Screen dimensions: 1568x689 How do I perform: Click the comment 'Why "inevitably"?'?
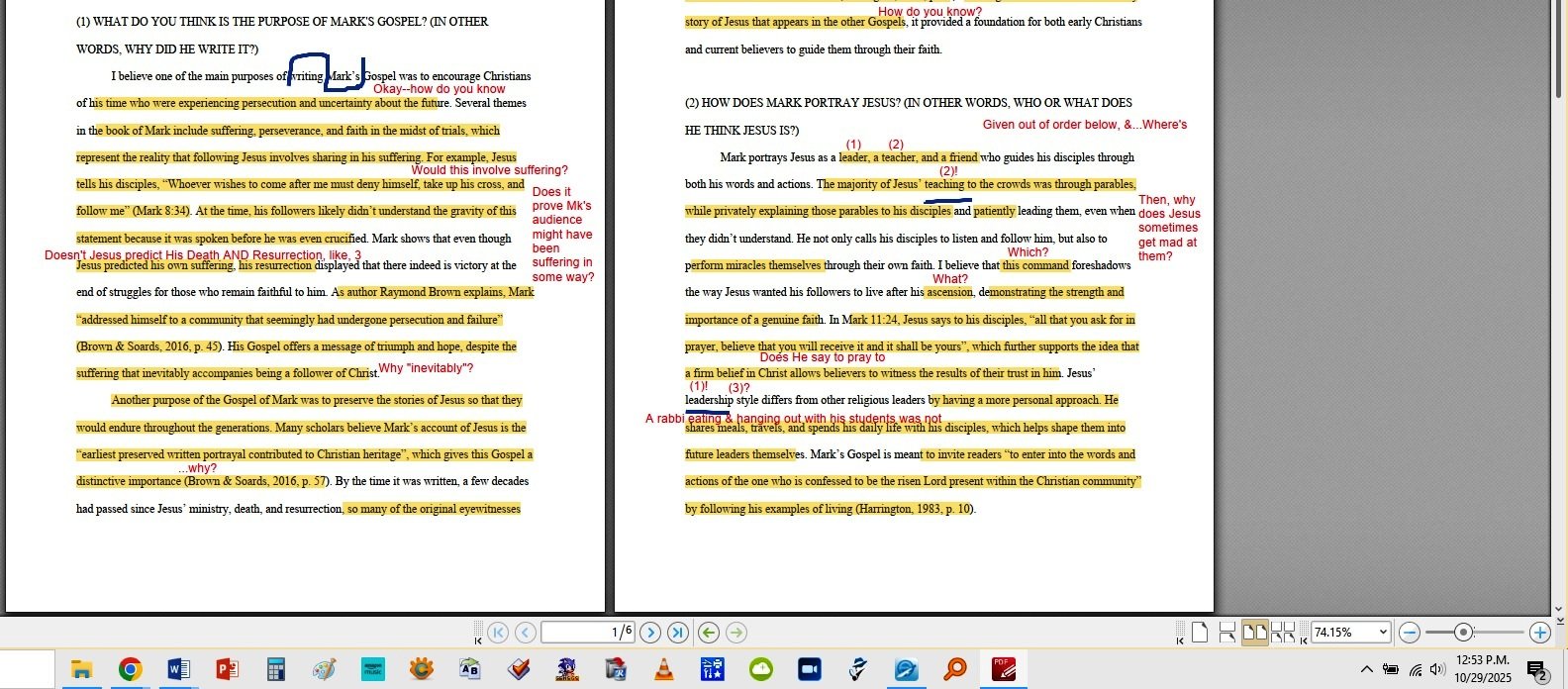[426, 368]
